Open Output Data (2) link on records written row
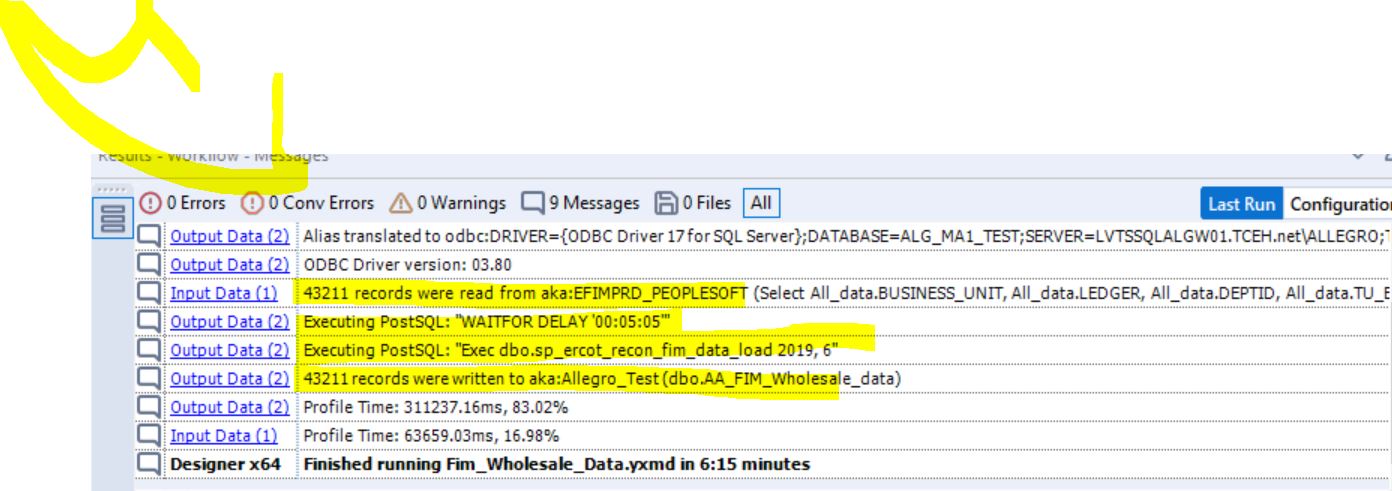 click(x=229, y=379)
